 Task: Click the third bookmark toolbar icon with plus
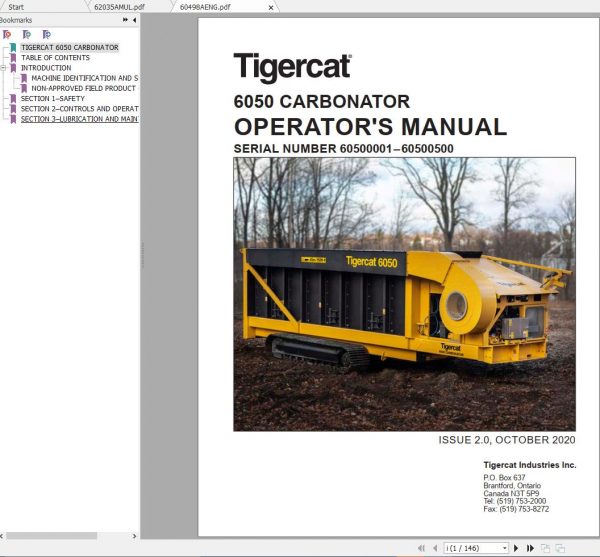(x=46, y=34)
